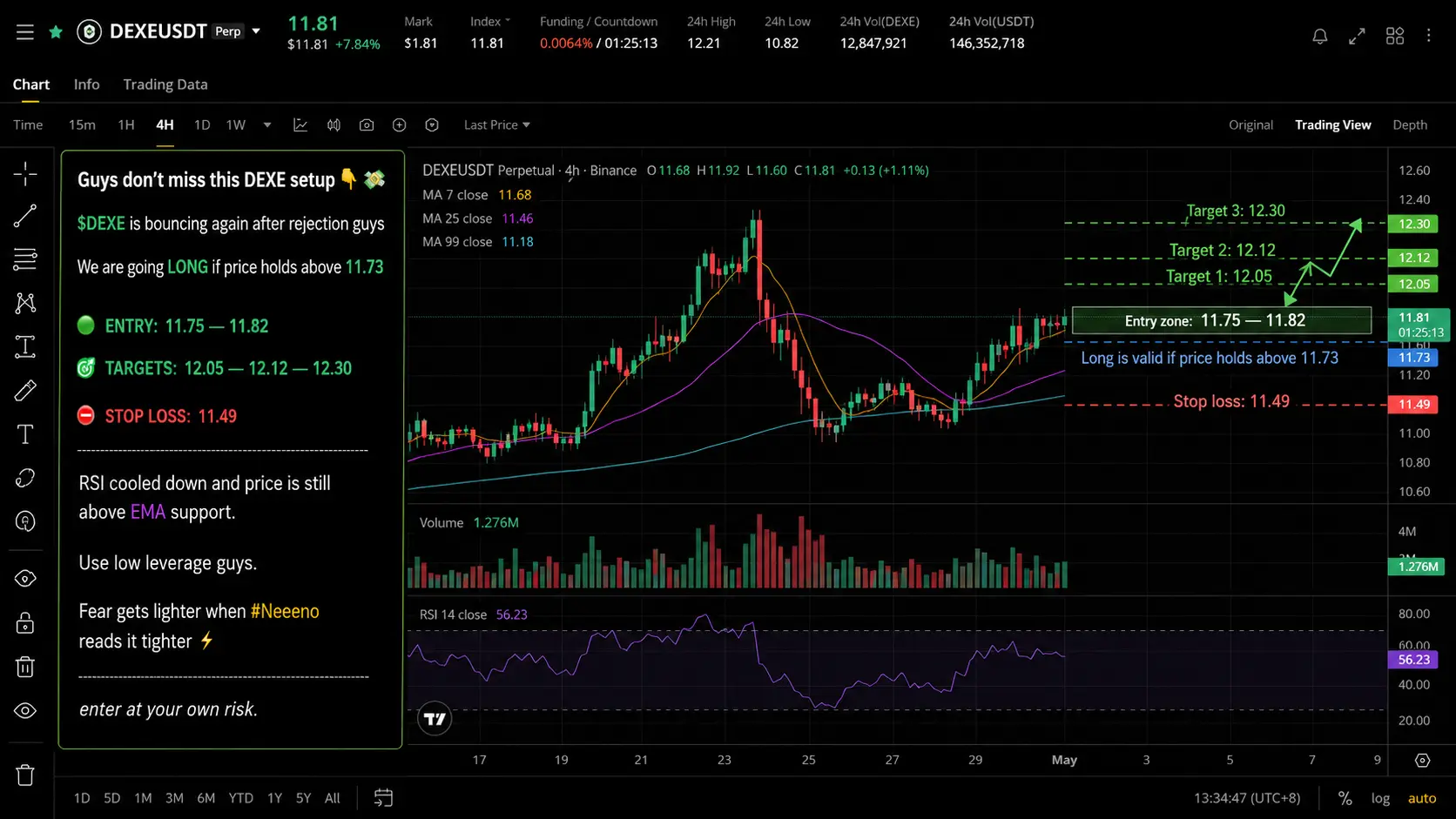Set chart range to 6M
This screenshot has width=1456, height=819.
click(x=206, y=798)
